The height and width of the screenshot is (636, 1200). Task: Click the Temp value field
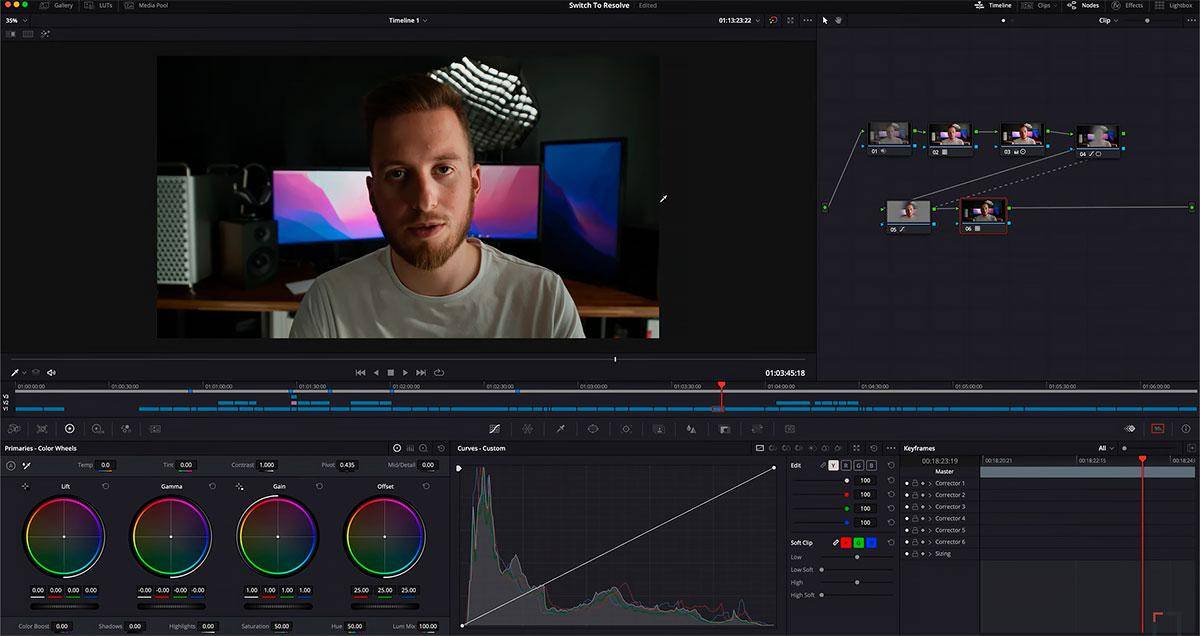pyautogui.click(x=106, y=465)
